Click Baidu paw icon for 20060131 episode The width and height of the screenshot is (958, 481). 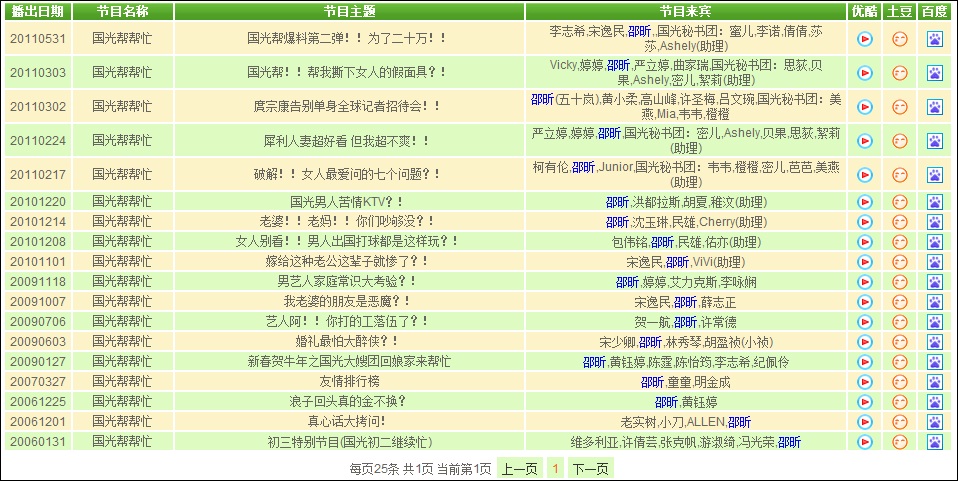point(935,442)
